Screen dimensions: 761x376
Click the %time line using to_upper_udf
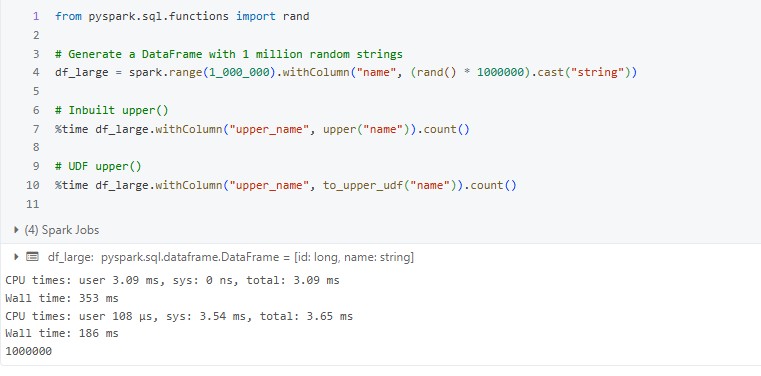click(286, 185)
